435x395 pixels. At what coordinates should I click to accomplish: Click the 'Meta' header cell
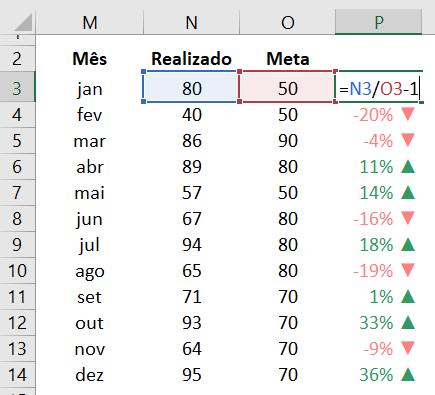(287, 59)
